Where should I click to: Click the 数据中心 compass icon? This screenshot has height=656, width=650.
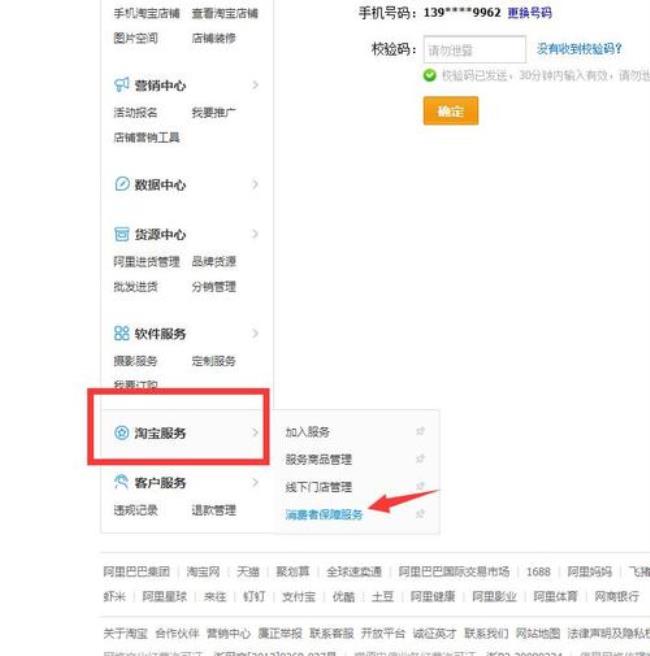point(122,184)
